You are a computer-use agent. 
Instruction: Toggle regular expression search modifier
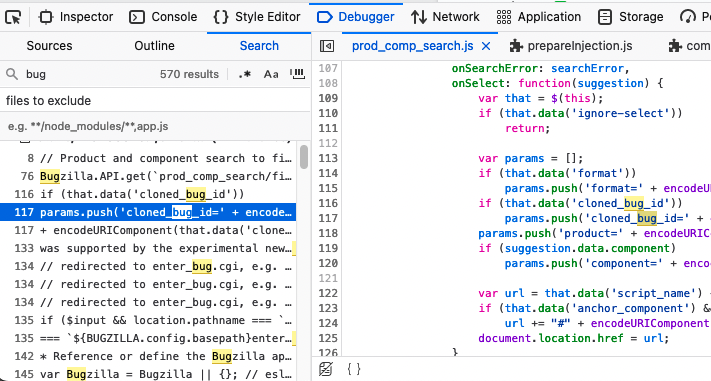tap(244, 74)
